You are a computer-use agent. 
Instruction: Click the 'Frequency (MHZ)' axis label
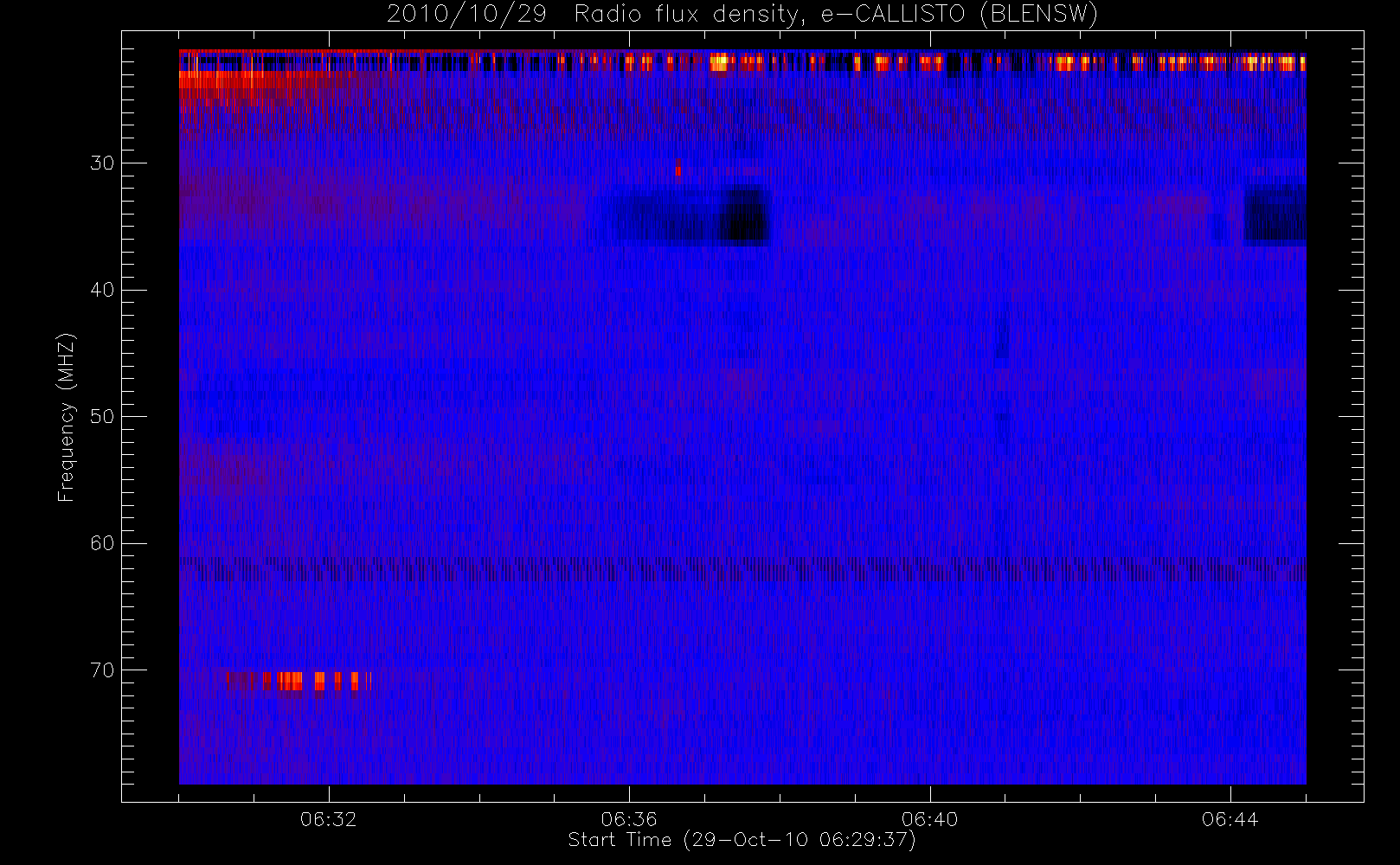point(67,417)
